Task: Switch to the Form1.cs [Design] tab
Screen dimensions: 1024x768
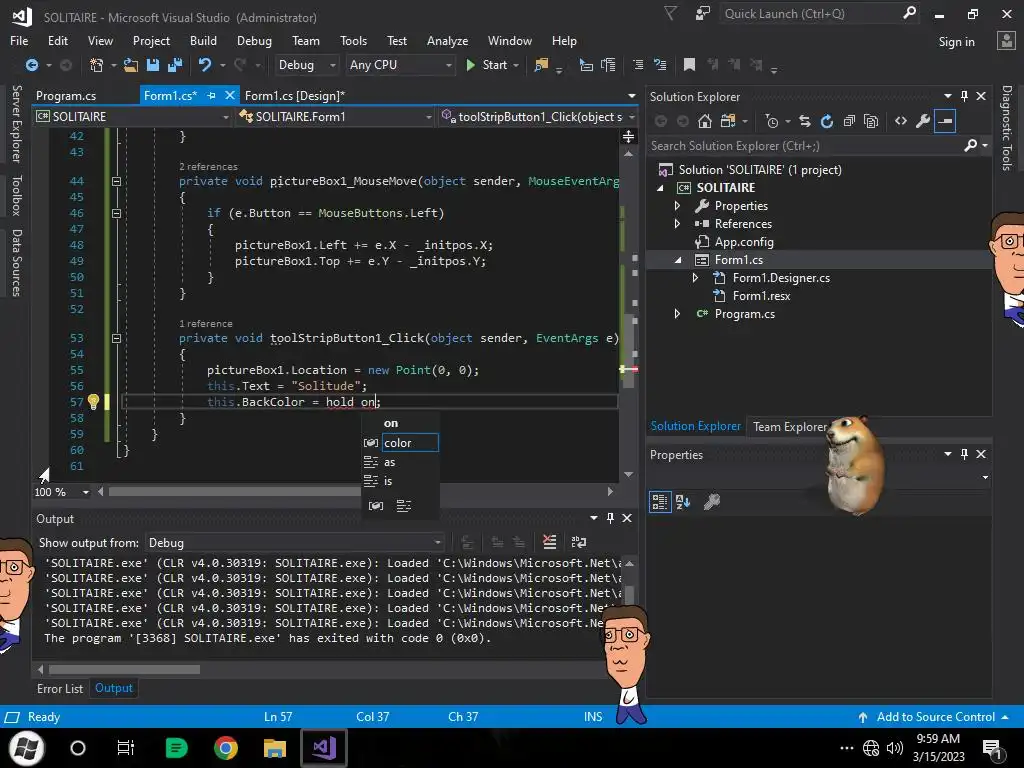Action: point(295,95)
